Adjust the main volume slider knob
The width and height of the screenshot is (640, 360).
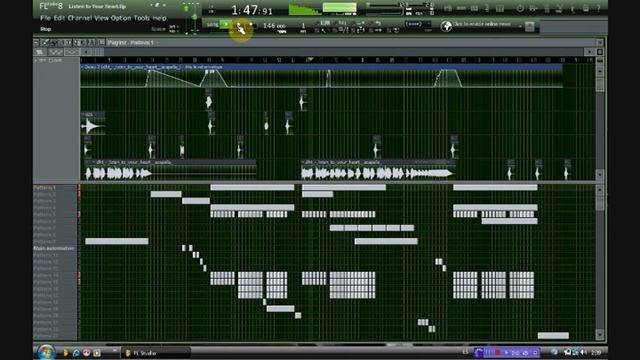[x=186, y=8]
